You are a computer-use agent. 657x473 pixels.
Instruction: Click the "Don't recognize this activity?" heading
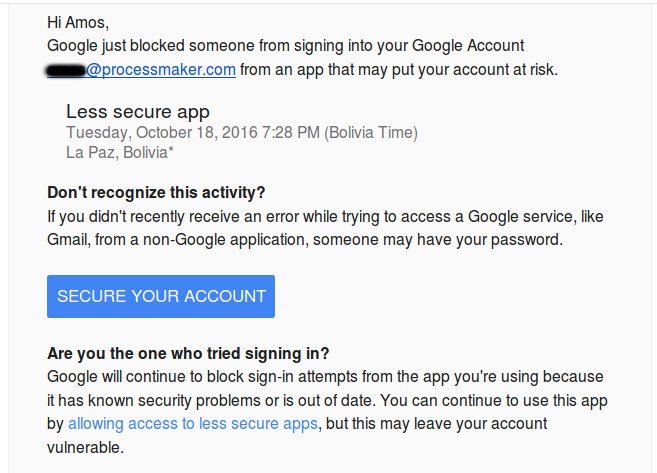tap(156, 192)
